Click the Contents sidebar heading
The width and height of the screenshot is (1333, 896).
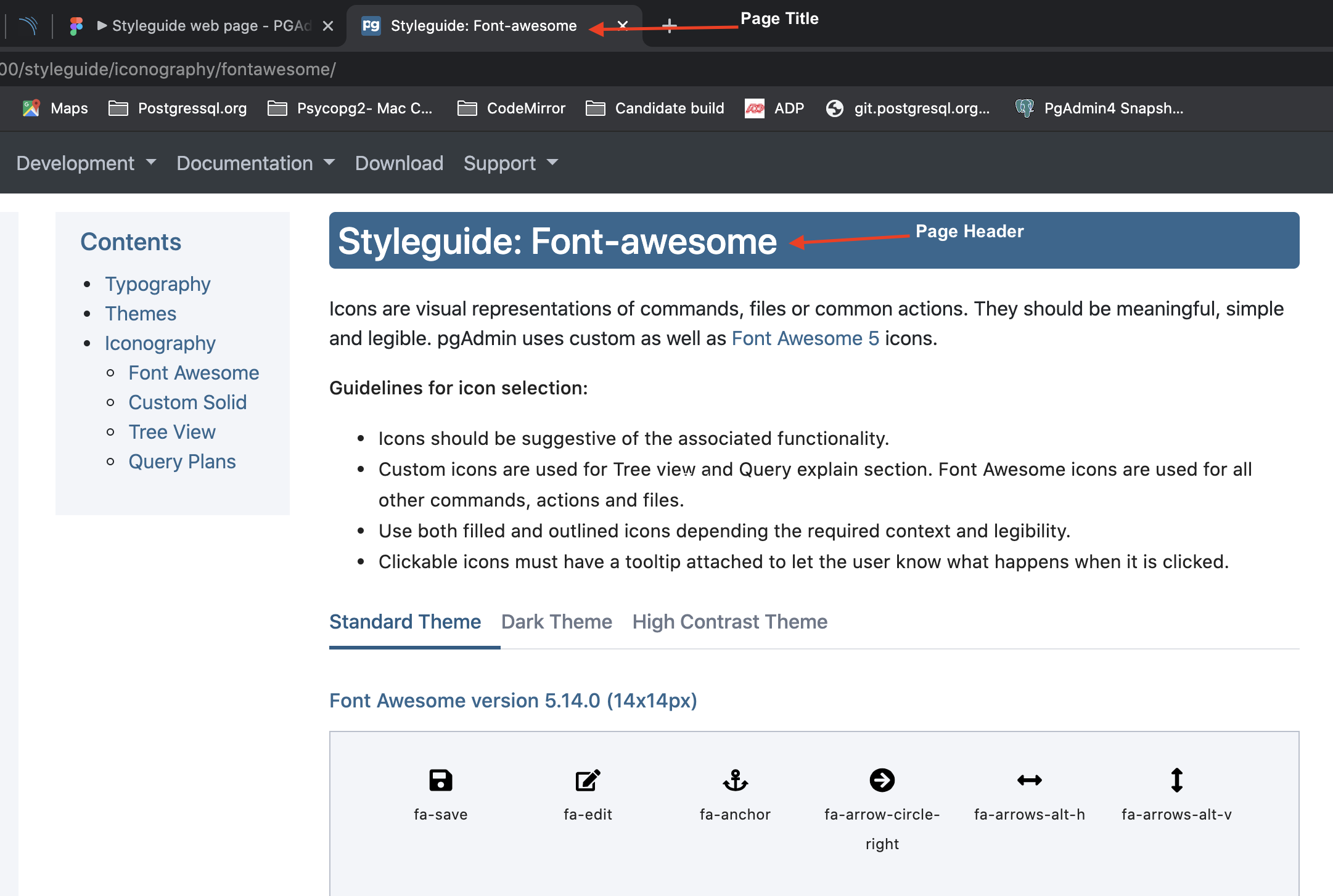131,242
